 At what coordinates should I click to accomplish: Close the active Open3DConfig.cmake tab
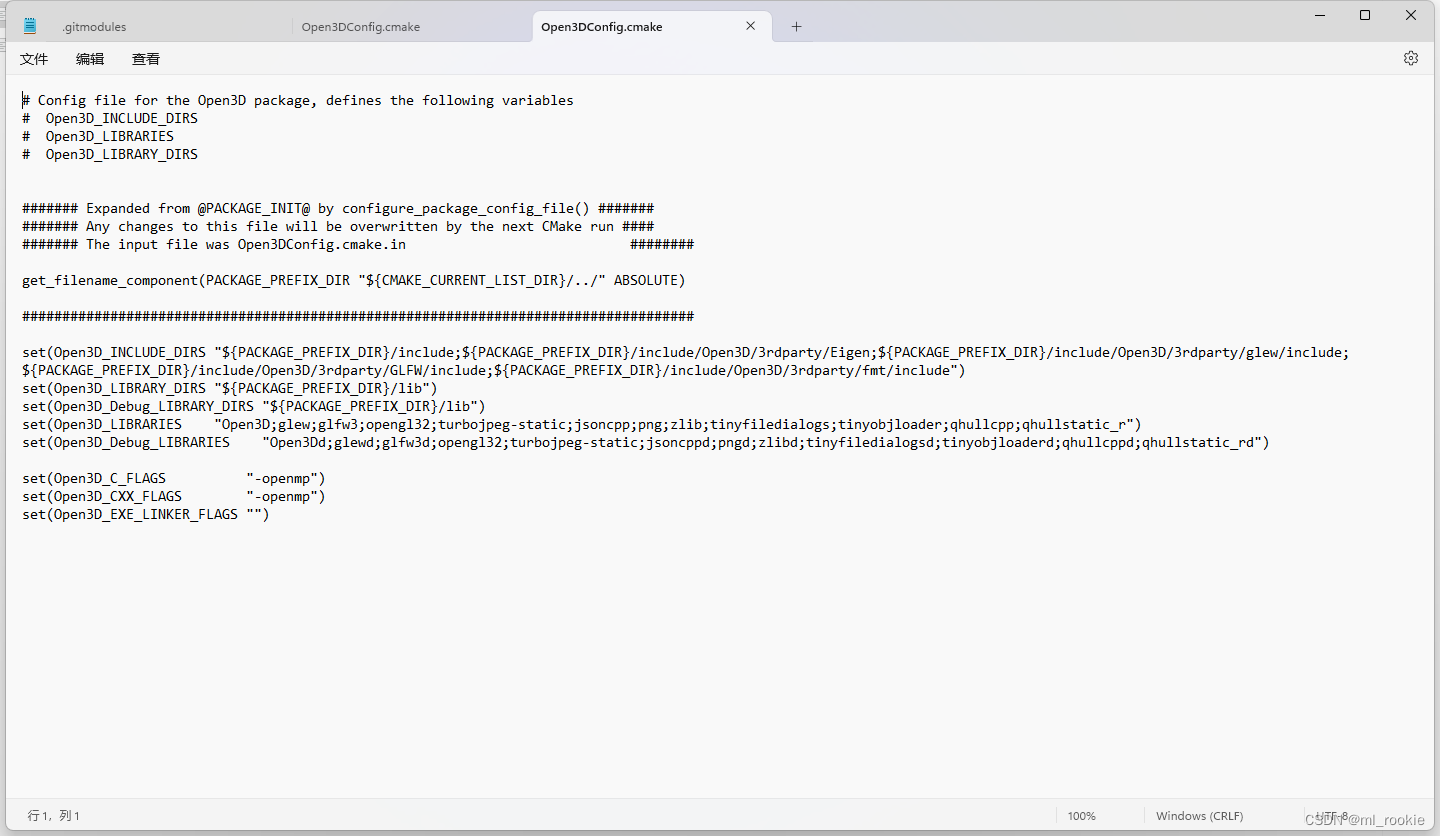coord(751,27)
